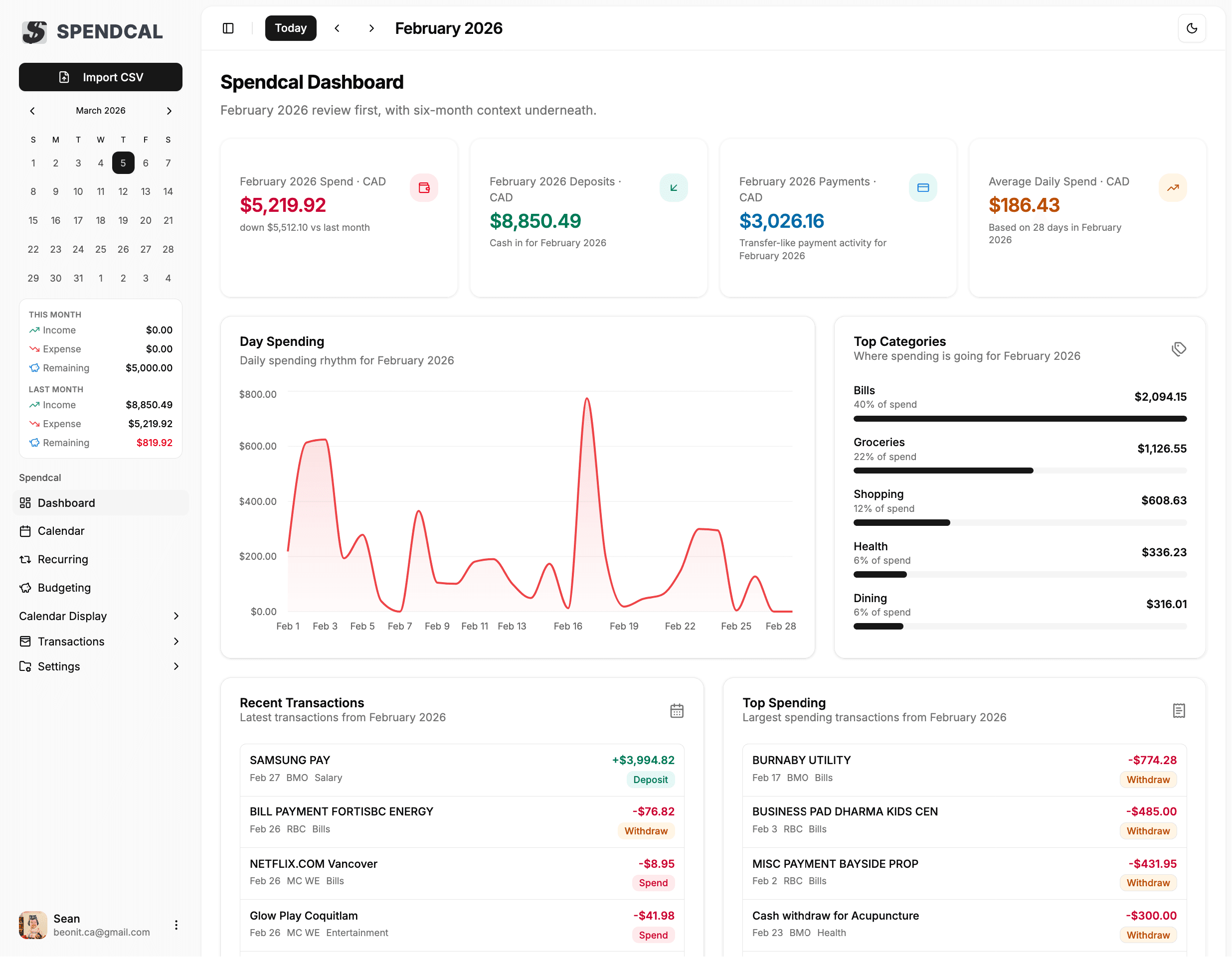This screenshot has width=1232, height=957.
Task: Select March 18 in mini calendar
Action: click(x=100, y=220)
